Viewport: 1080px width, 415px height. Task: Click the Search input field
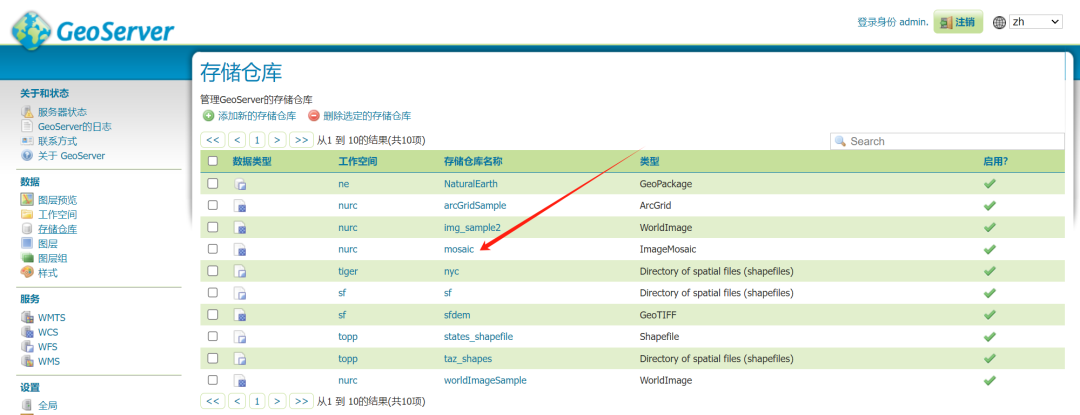click(x=947, y=141)
